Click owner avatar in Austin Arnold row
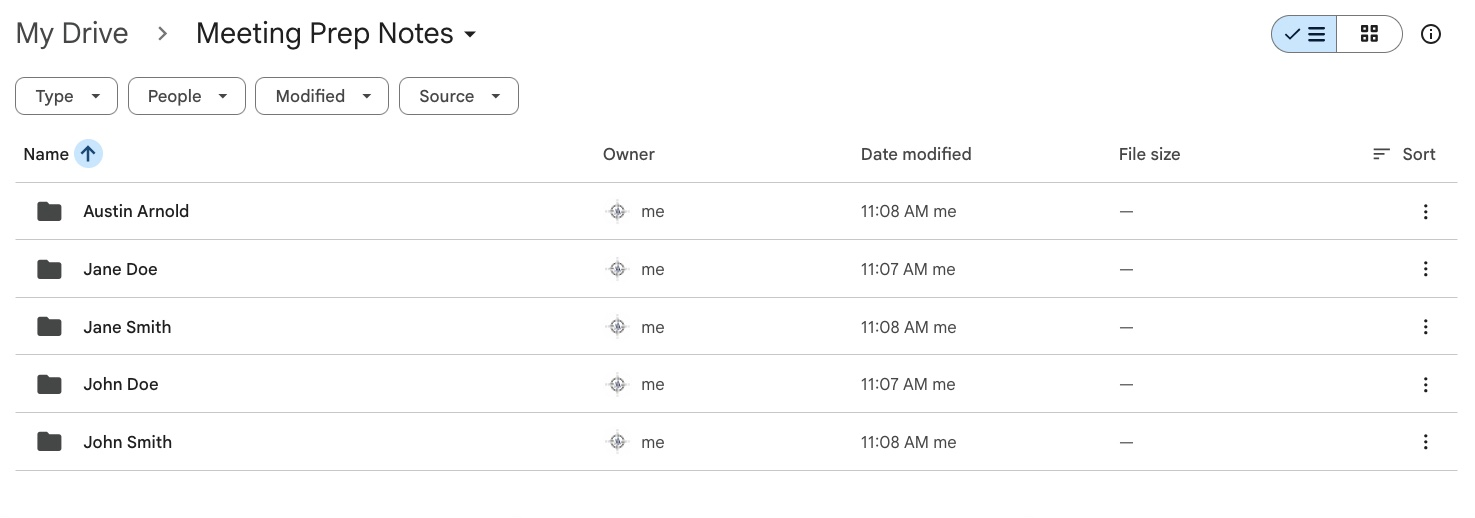 coord(617,211)
